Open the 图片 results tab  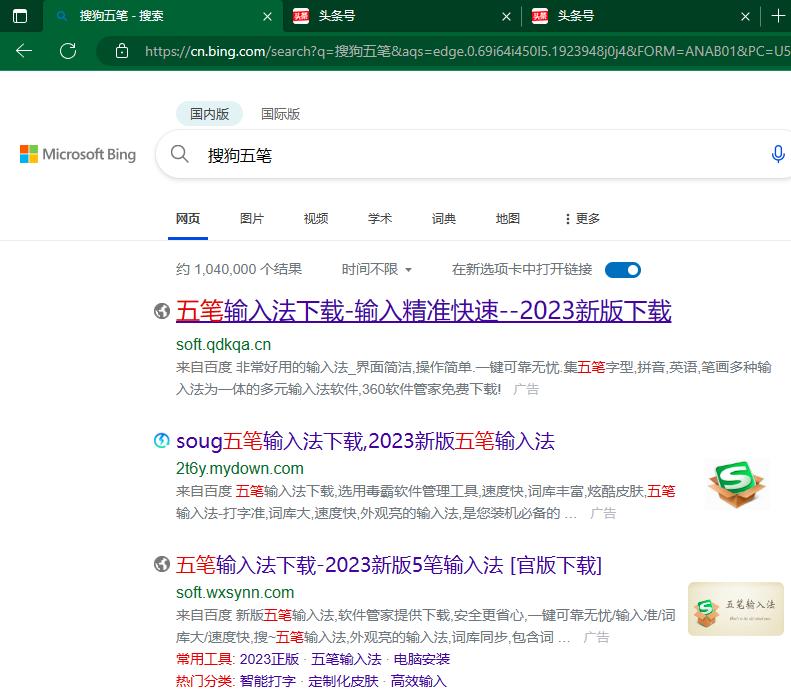(x=252, y=219)
